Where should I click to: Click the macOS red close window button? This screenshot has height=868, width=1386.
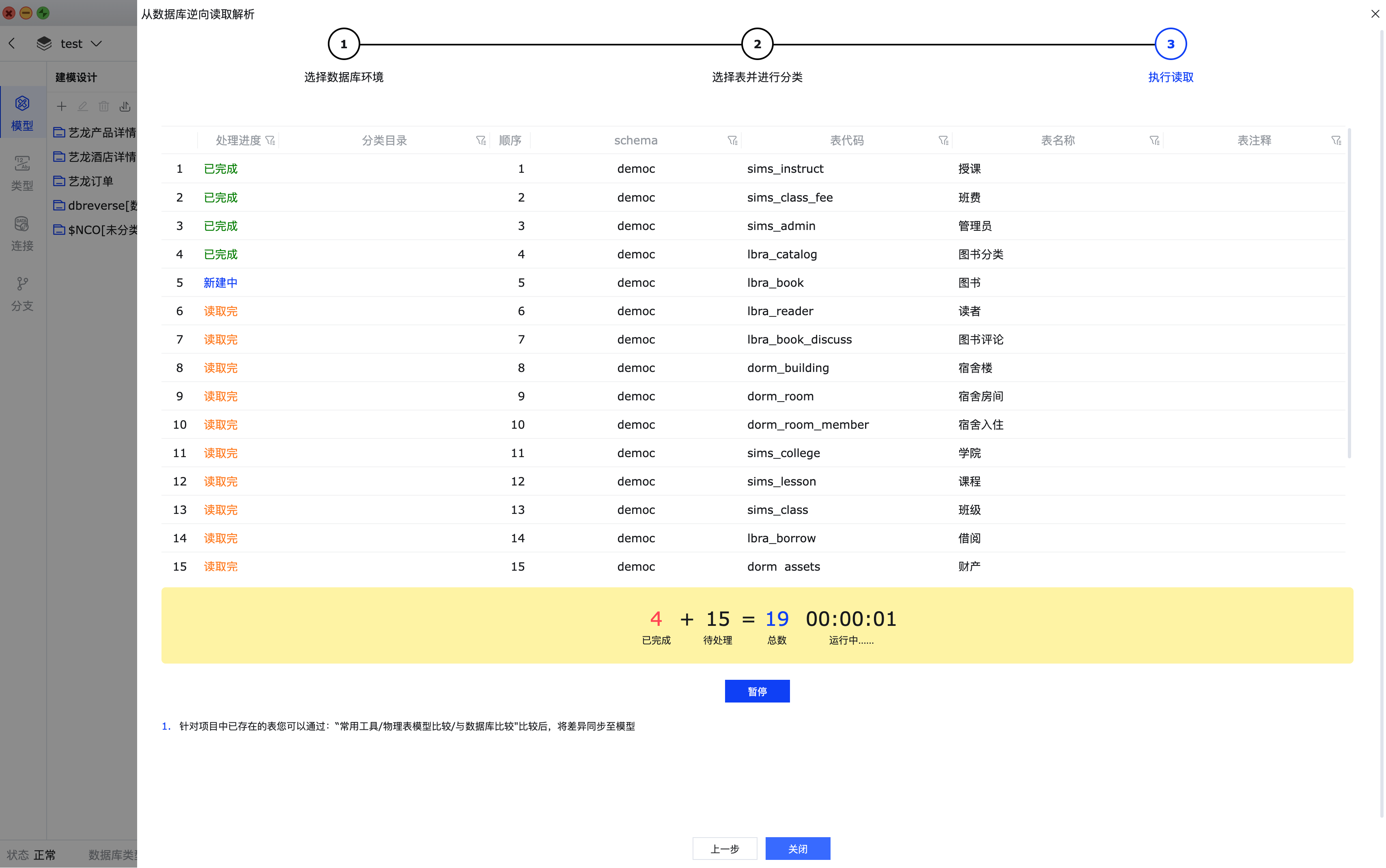click(9, 13)
